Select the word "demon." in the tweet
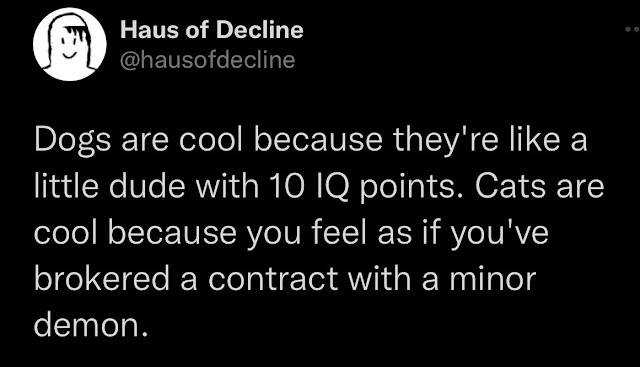The width and height of the screenshot is (640, 367). pos(91,326)
